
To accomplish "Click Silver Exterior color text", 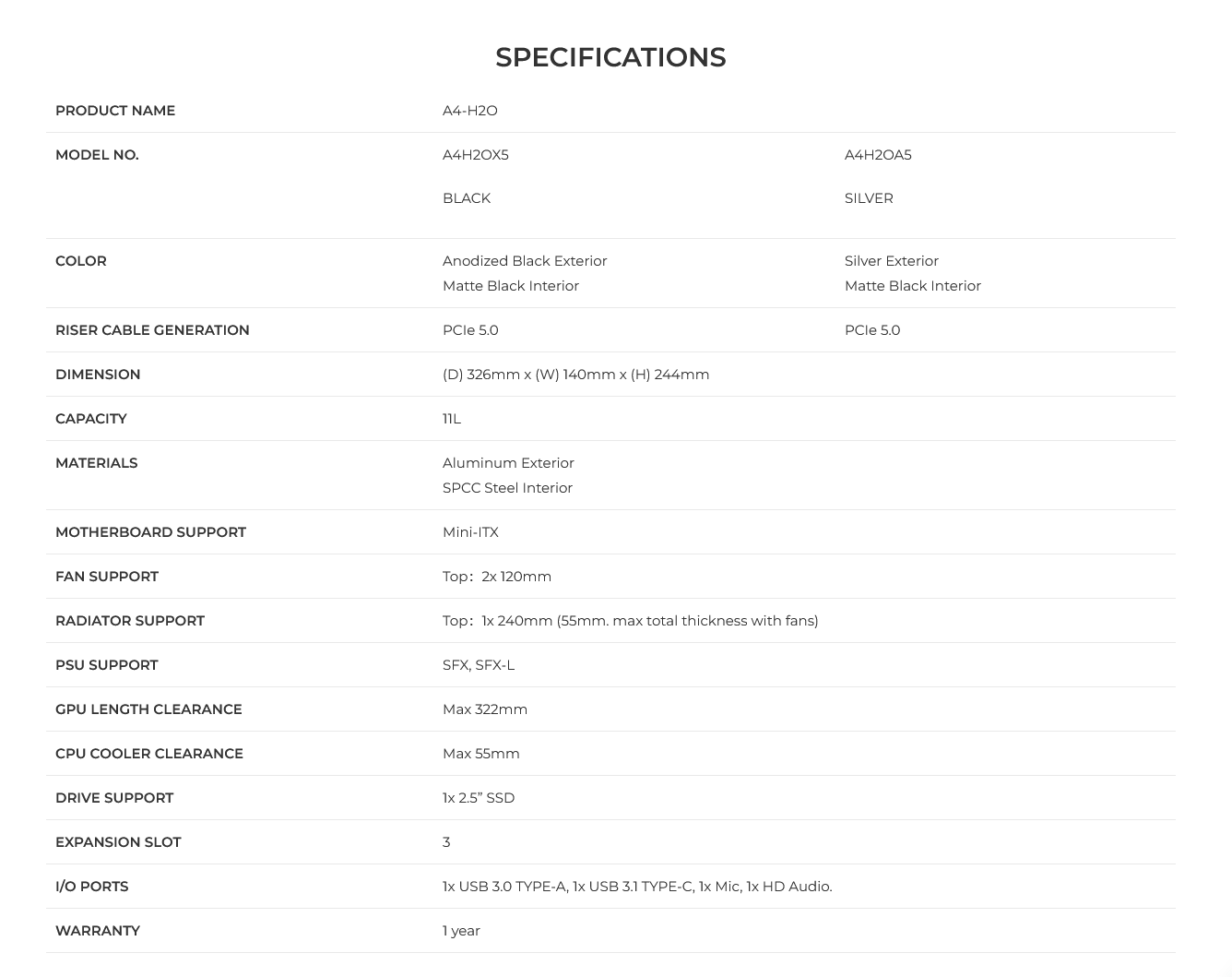I will pos(892,261).
